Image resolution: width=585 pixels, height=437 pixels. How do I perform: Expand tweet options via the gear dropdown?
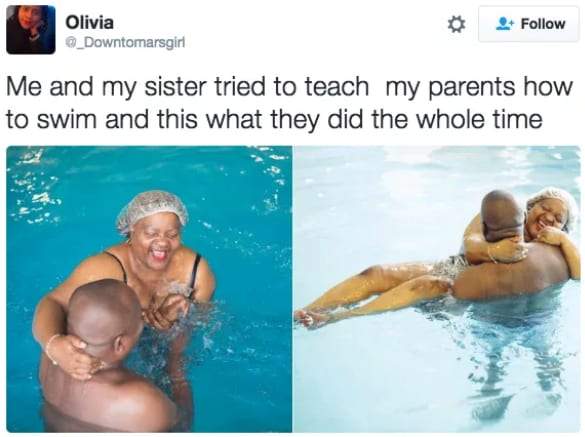(456, 25)
